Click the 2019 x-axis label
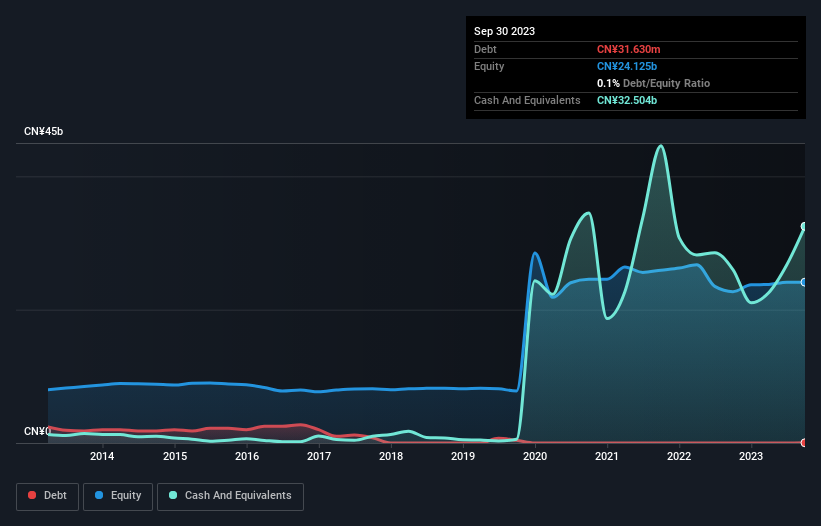This screenshot has width=821, height=526. click(463, 456)
